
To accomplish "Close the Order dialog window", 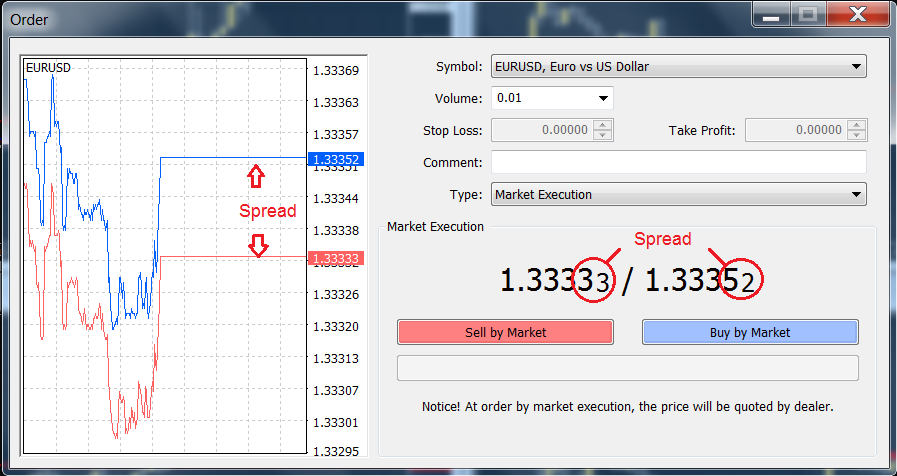I will pos(857,16).
